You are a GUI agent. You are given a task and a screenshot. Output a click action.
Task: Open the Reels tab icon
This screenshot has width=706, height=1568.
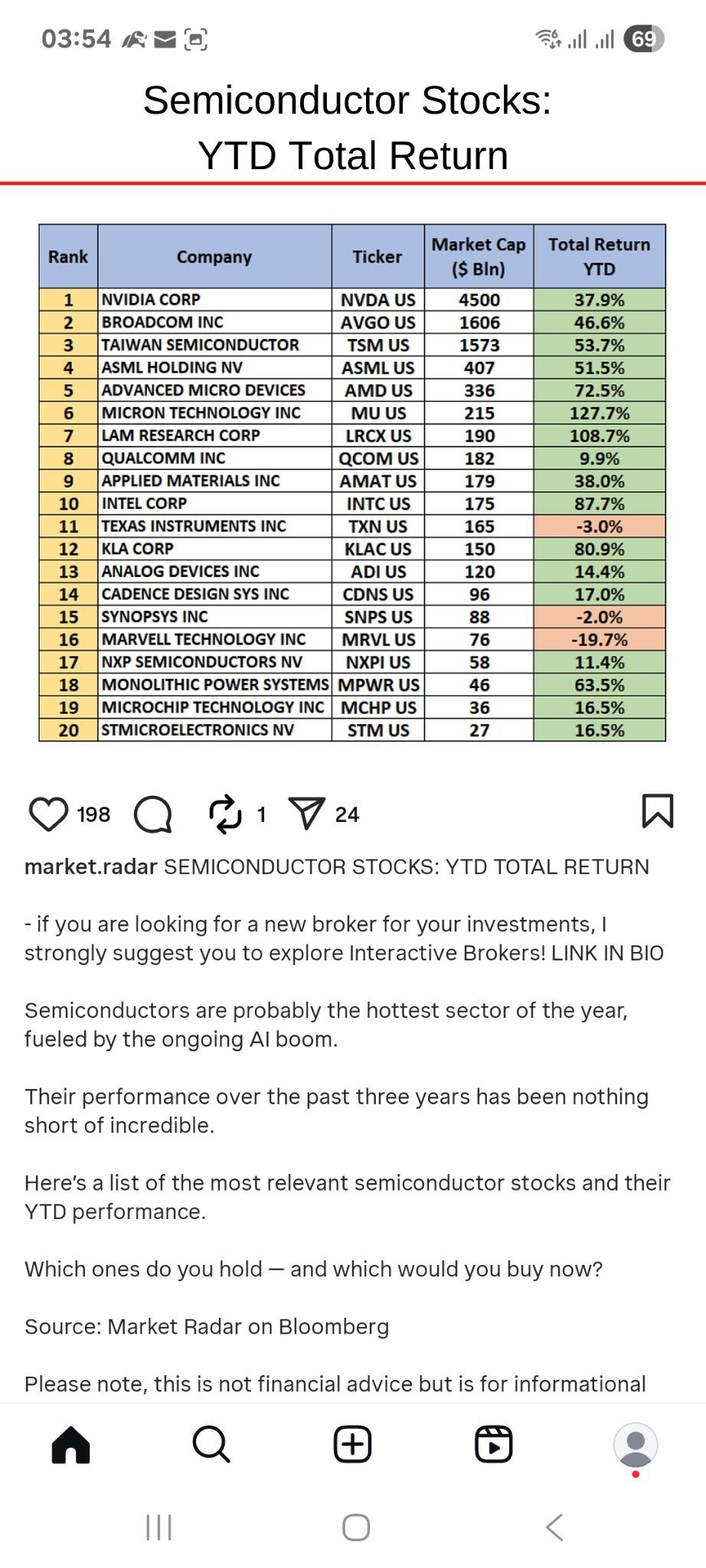(494, 1445)
